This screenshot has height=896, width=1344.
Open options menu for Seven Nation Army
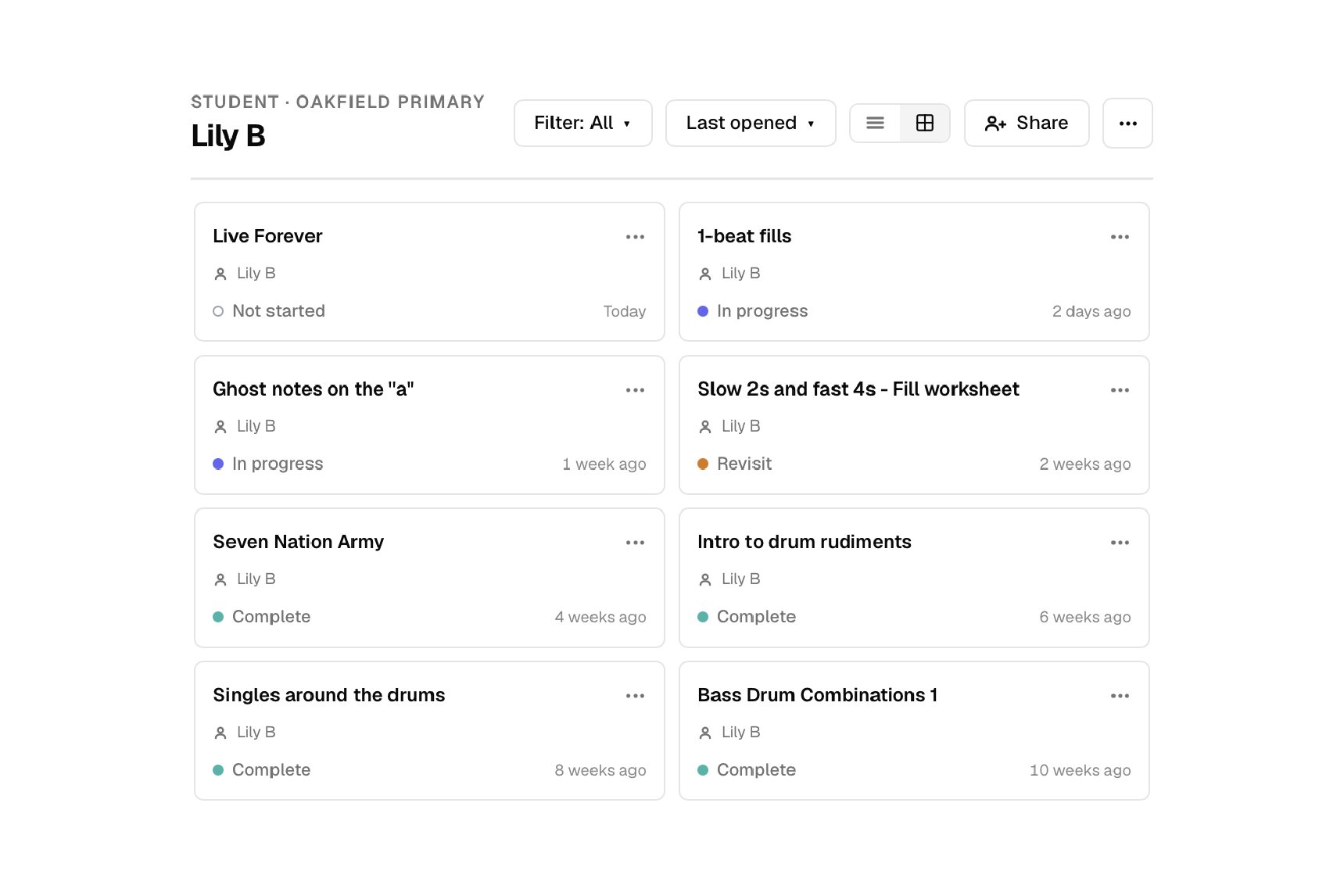pyautogui.click(x=635, y=543)
